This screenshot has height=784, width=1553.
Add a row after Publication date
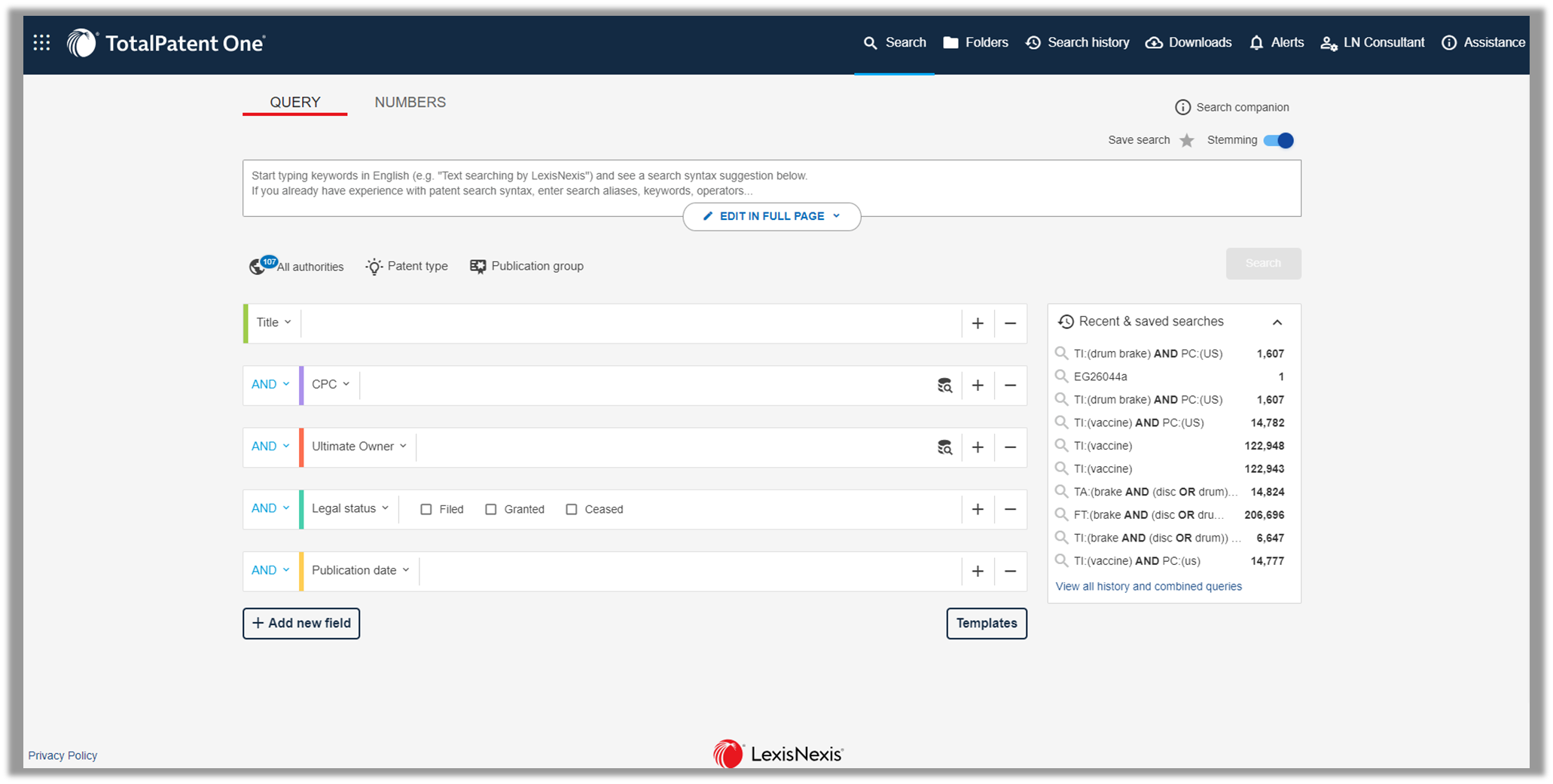(x=978, y=572)
